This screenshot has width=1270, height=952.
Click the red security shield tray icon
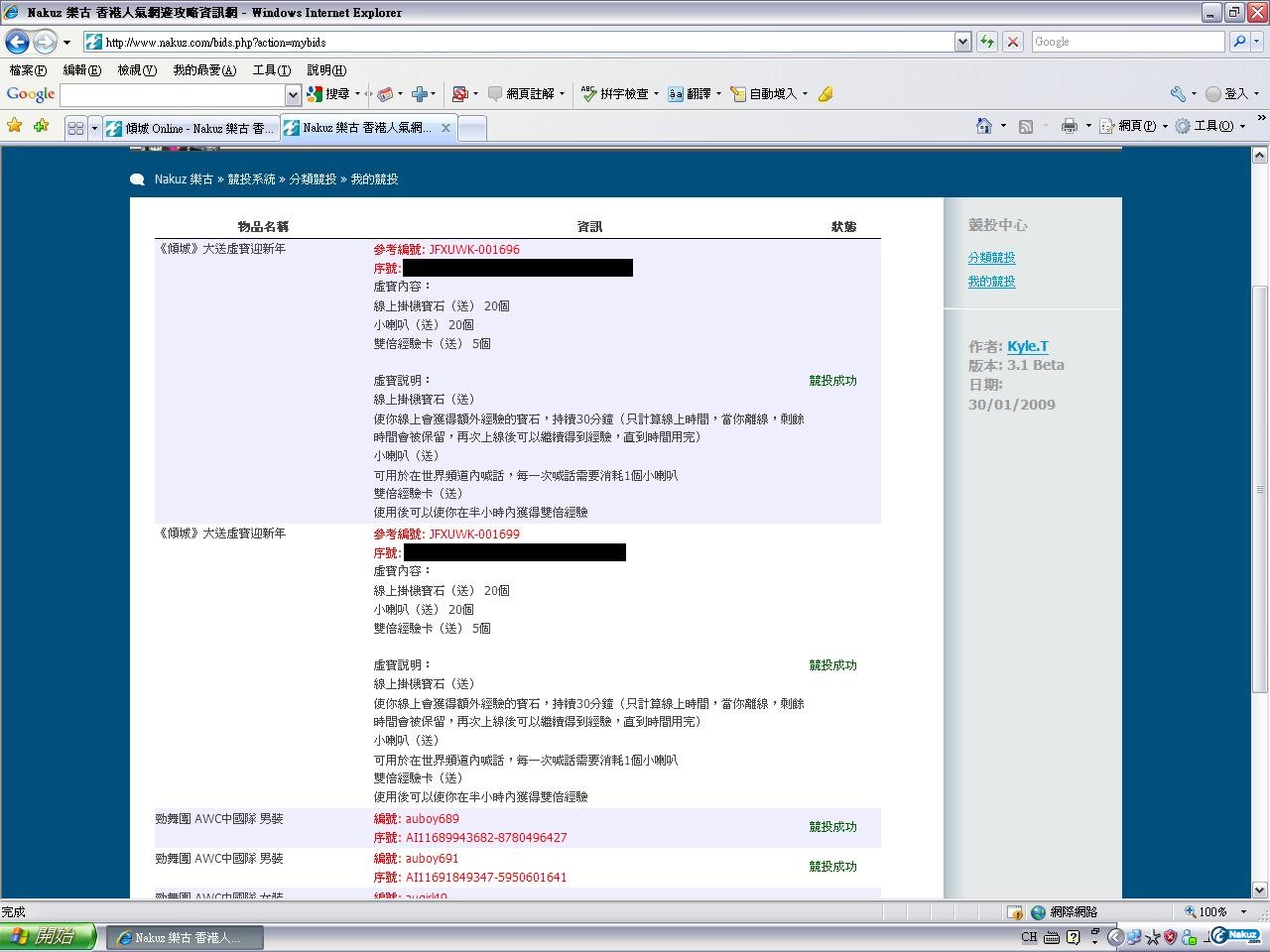click(x=1170, y=937)
